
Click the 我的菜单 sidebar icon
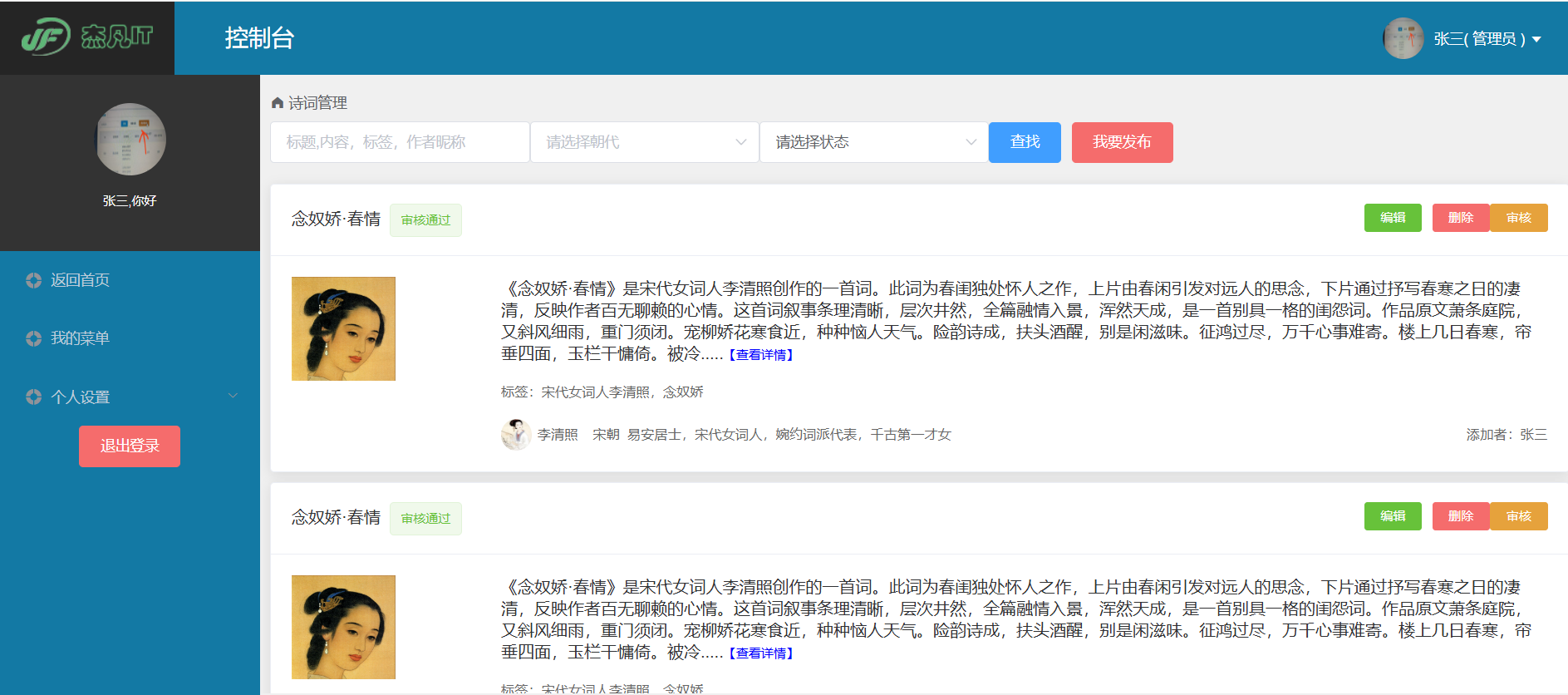[33, 338]
